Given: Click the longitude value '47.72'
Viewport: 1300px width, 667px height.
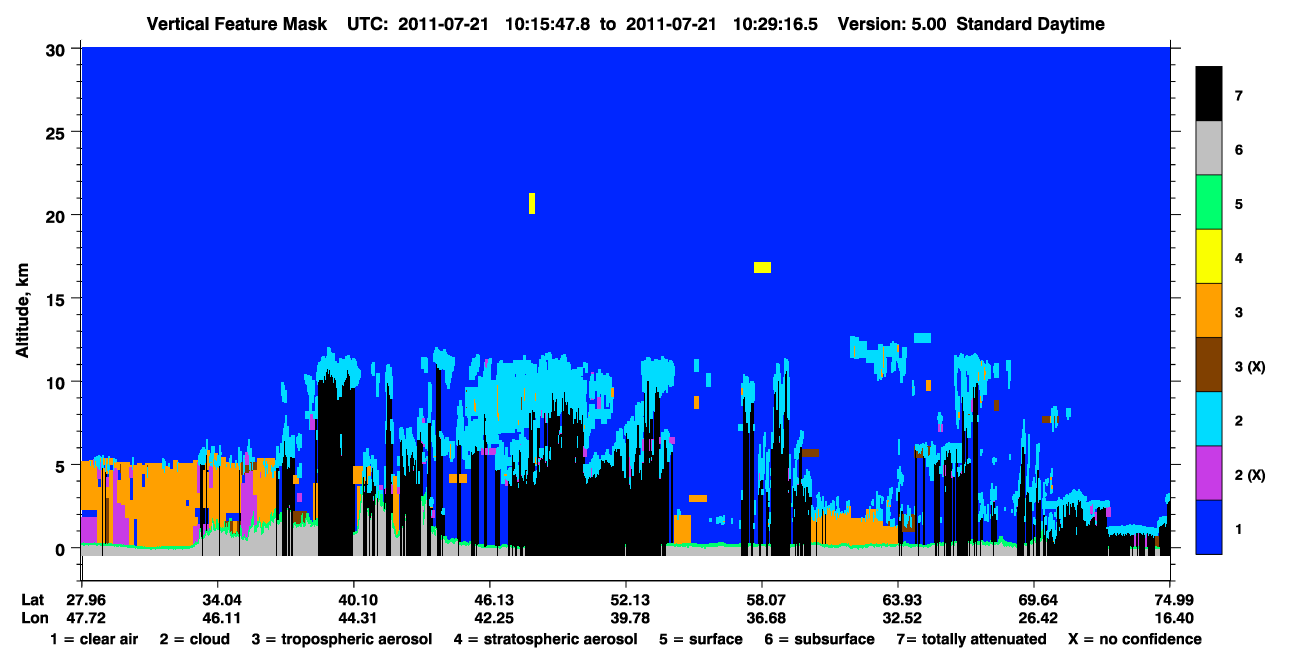Looking at the screenshot, I should point(85,617).
